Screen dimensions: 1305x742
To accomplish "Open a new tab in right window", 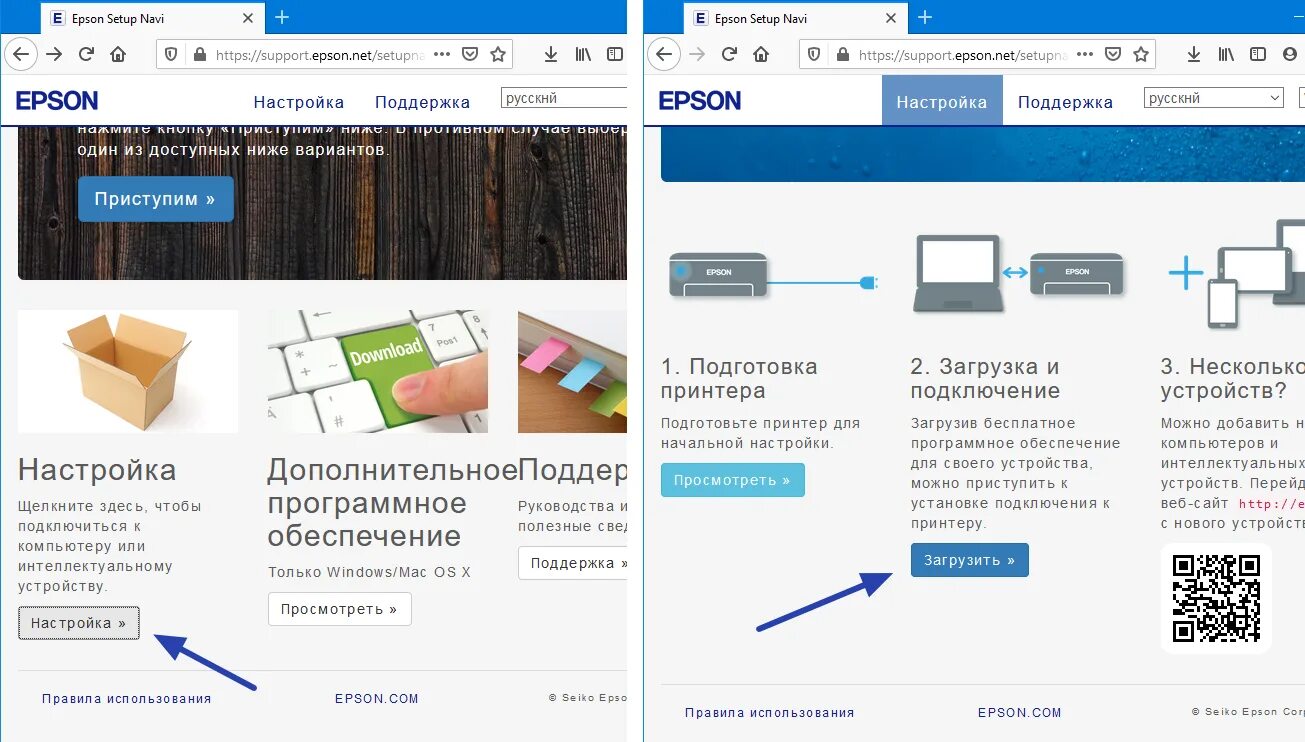I will click(x=925, y=17).
